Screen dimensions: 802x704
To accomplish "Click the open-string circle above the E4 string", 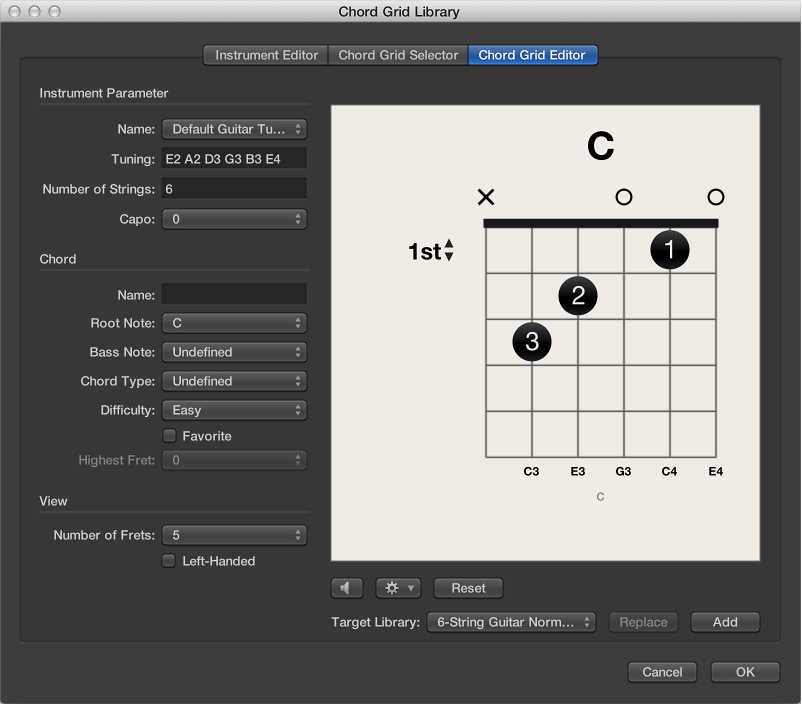I will [715, 197].
